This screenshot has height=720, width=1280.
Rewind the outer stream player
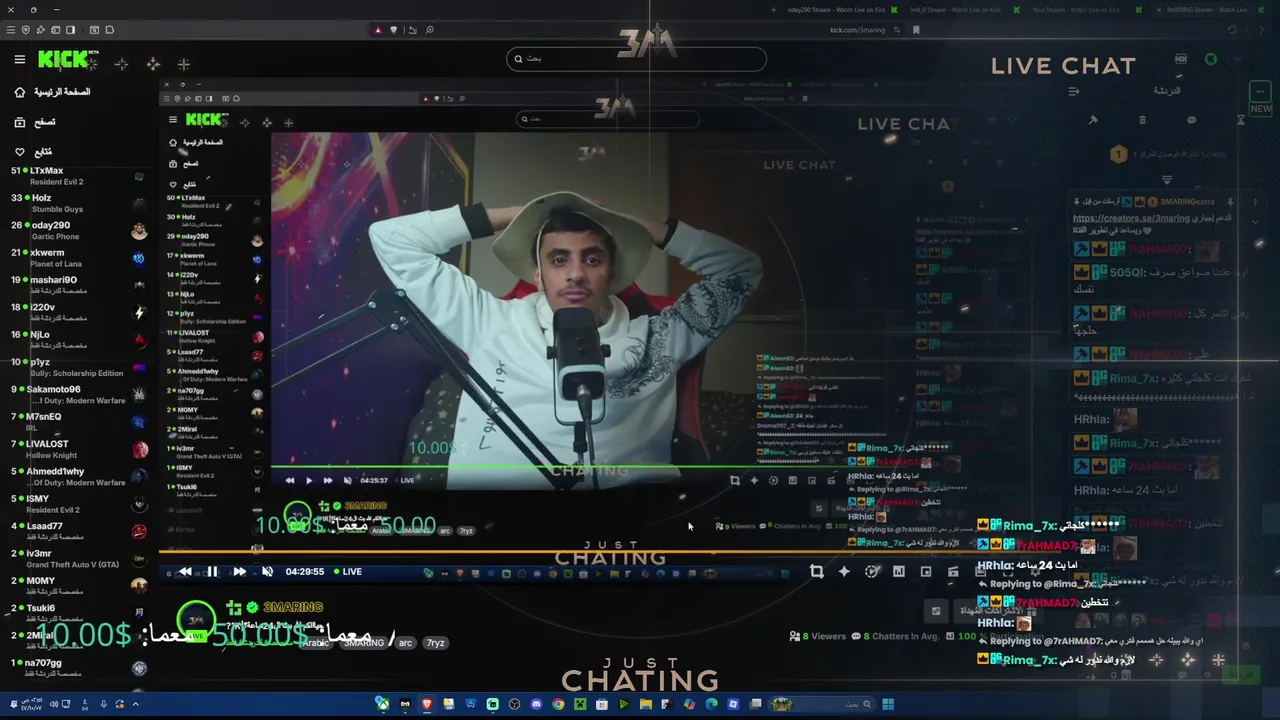(x=185, y=572)
